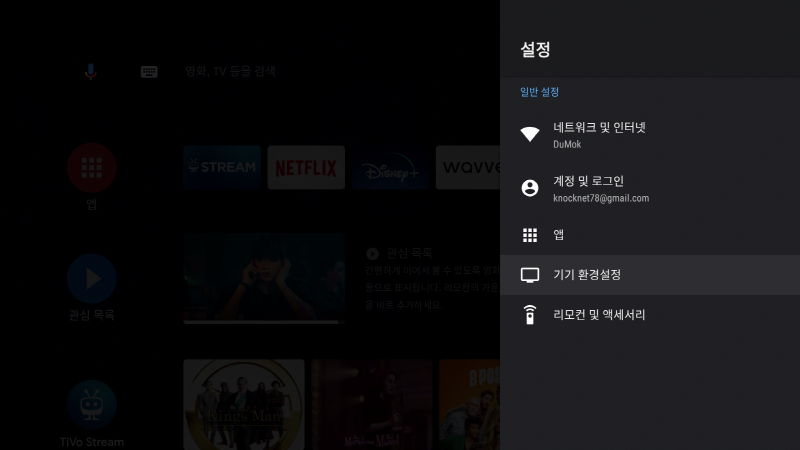Select the watchlist preview video thumbnail
Viewport: 800px width, 450px height.
264,278
